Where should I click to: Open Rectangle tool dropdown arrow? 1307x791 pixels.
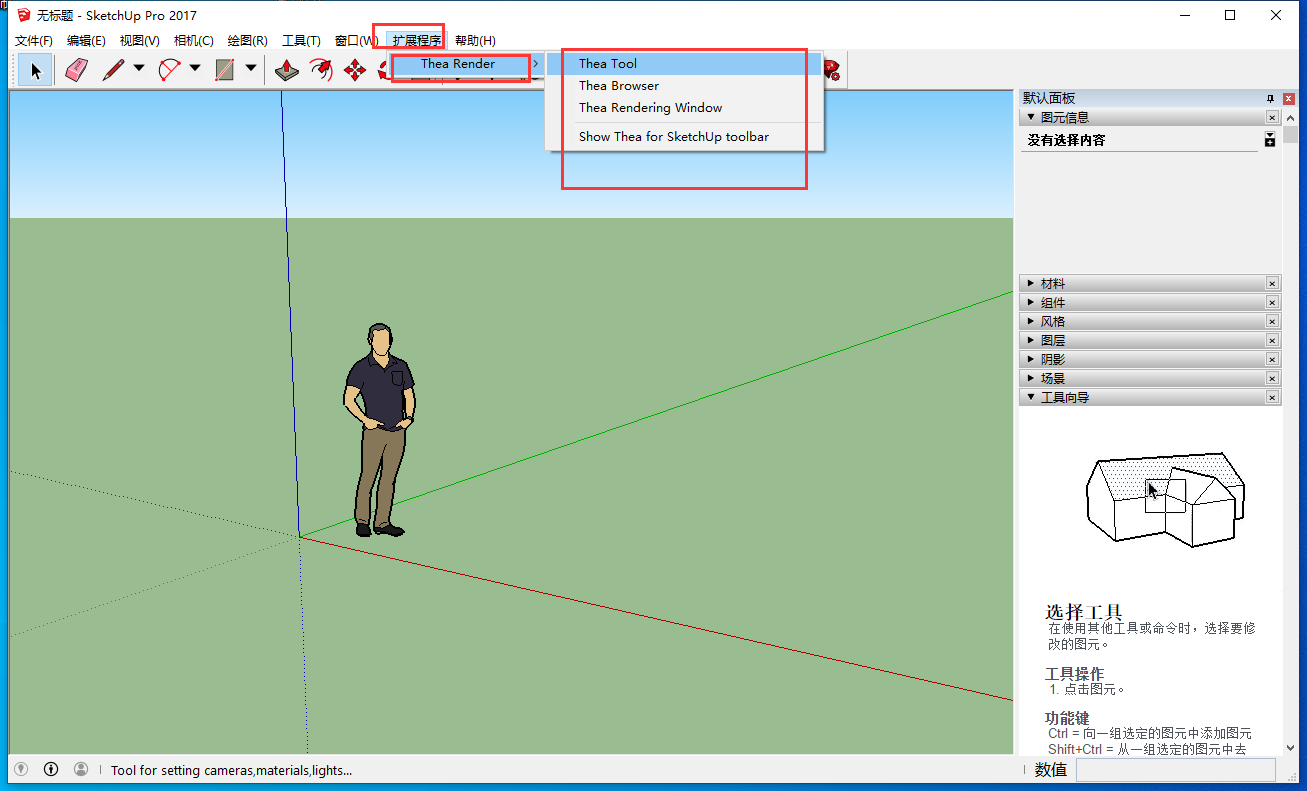[251, 70]
